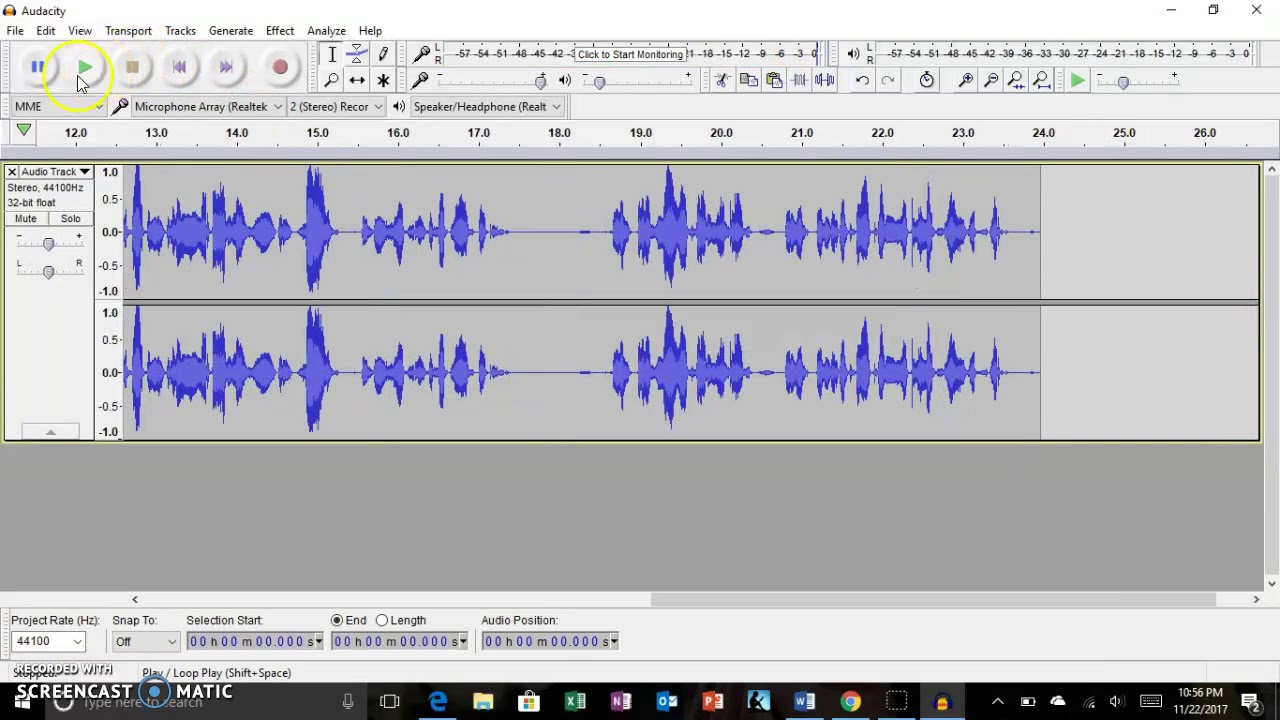Collapse the track with bottom arrow
The height and width of the screenshot is (720, 1280).
(x=50, y=432)
